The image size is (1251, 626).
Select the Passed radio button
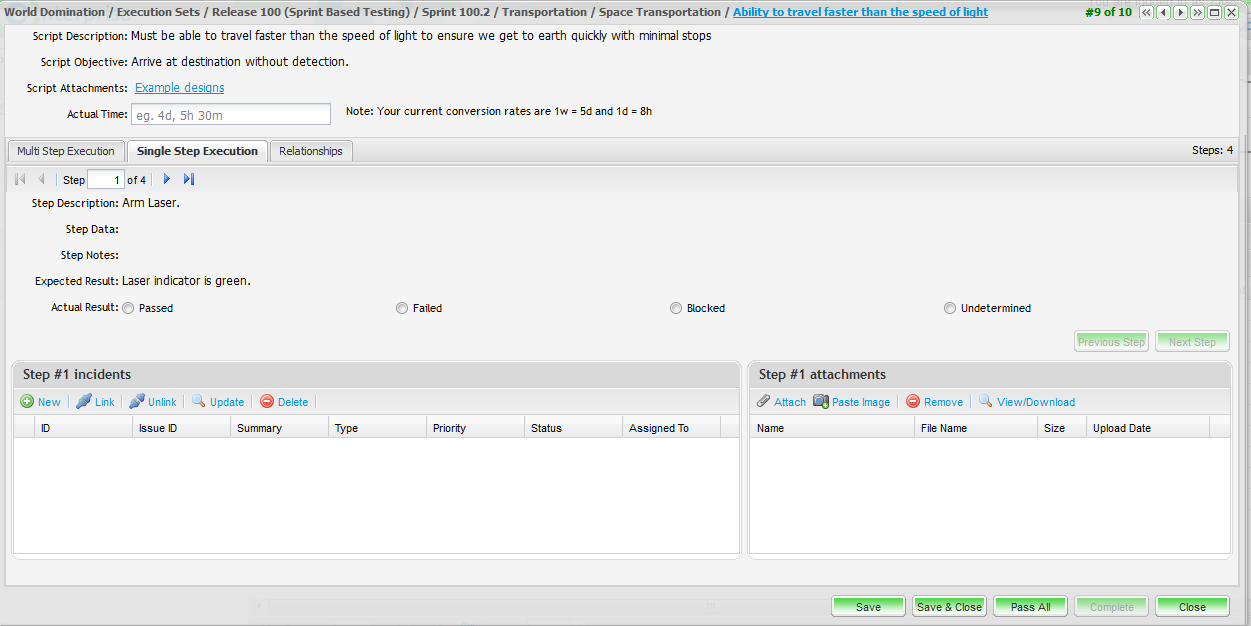pyautogui.click(x=128, y=309)
